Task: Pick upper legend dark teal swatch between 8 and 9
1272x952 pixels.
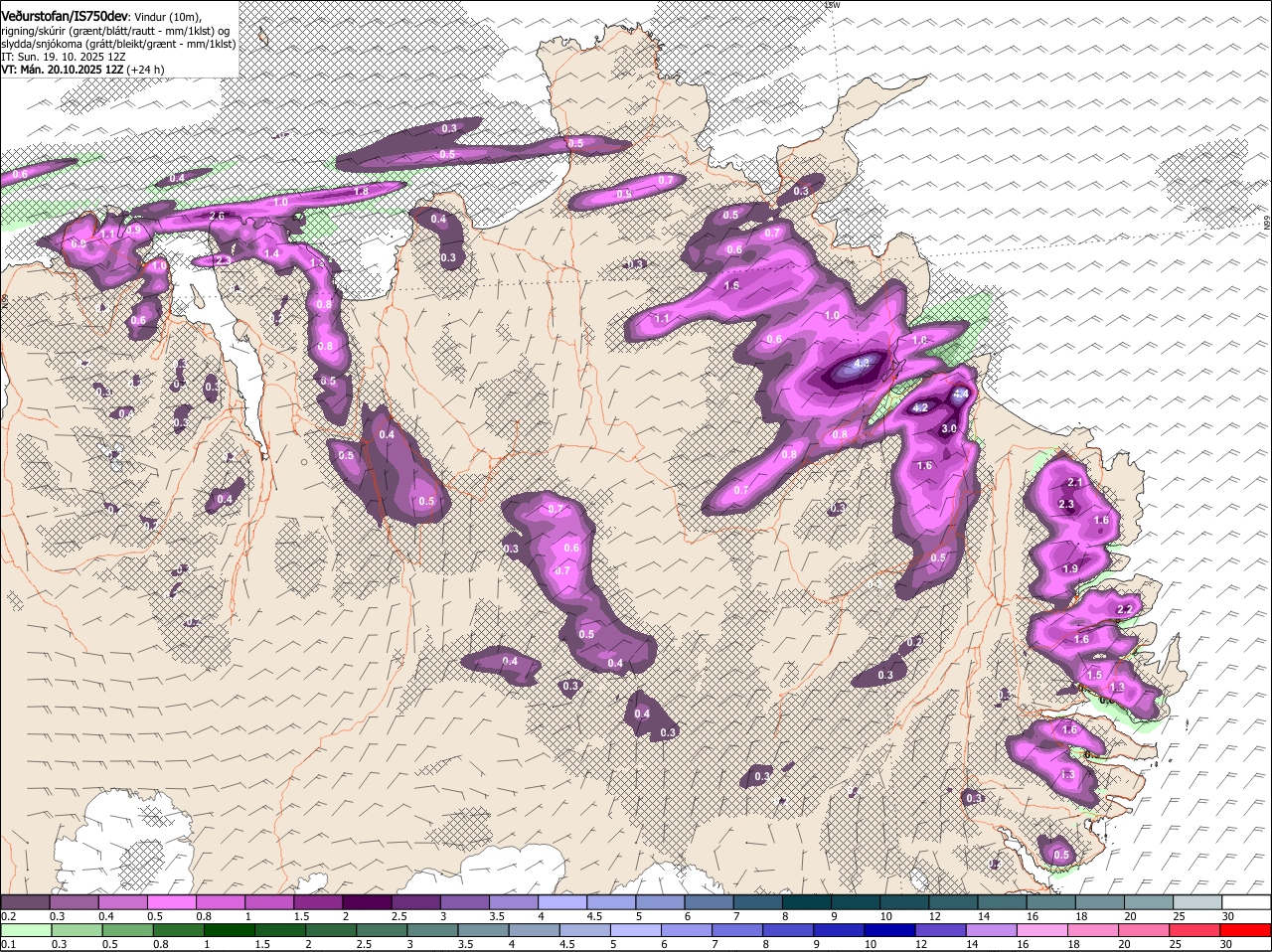Action: 807,901
